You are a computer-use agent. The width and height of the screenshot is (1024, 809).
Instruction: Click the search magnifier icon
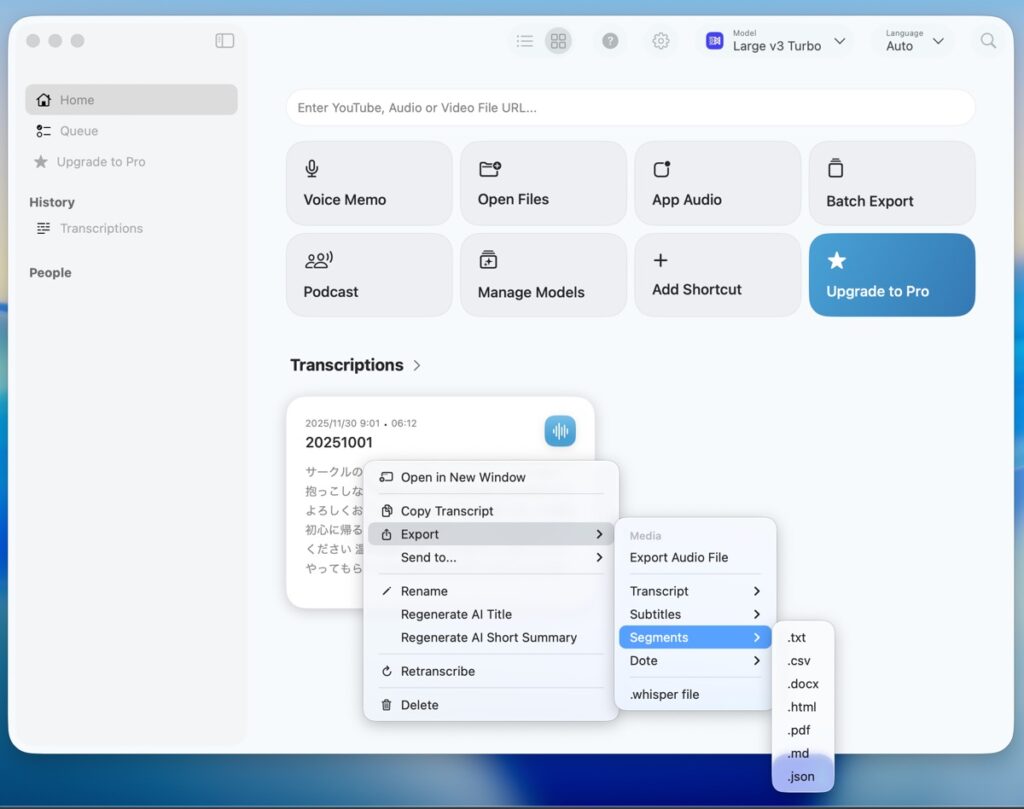tap(988, 41)
